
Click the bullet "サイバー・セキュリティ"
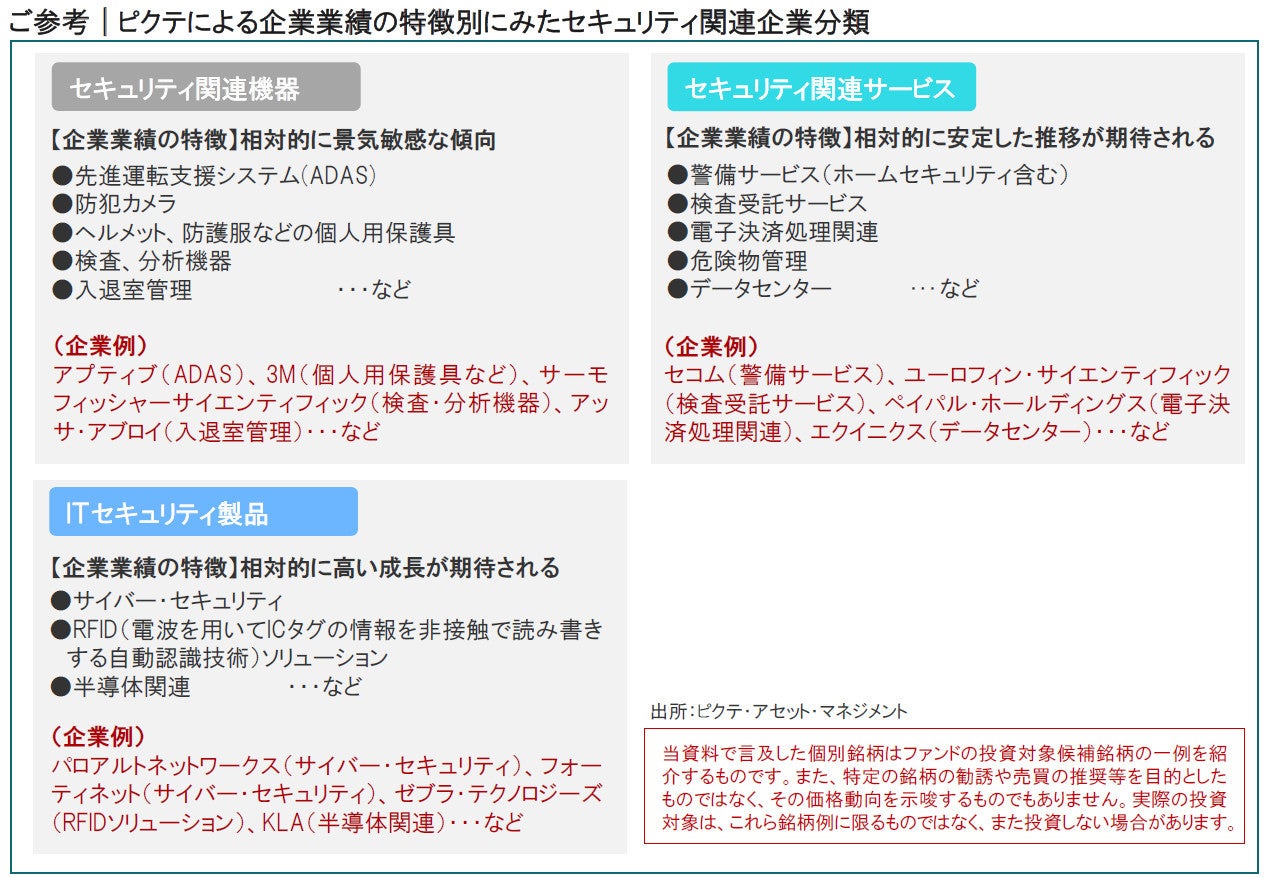pos(168,601)
